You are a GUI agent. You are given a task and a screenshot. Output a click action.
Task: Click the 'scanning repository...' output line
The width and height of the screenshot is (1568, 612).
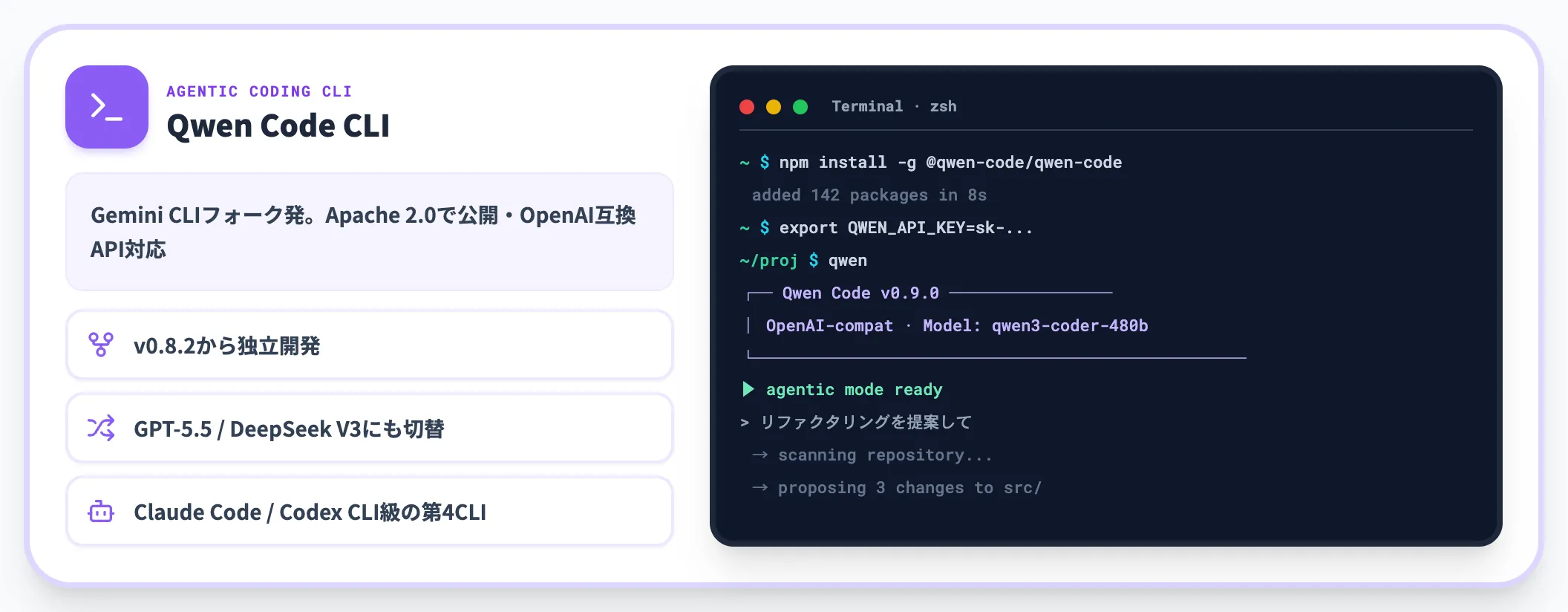coord(872,455)
